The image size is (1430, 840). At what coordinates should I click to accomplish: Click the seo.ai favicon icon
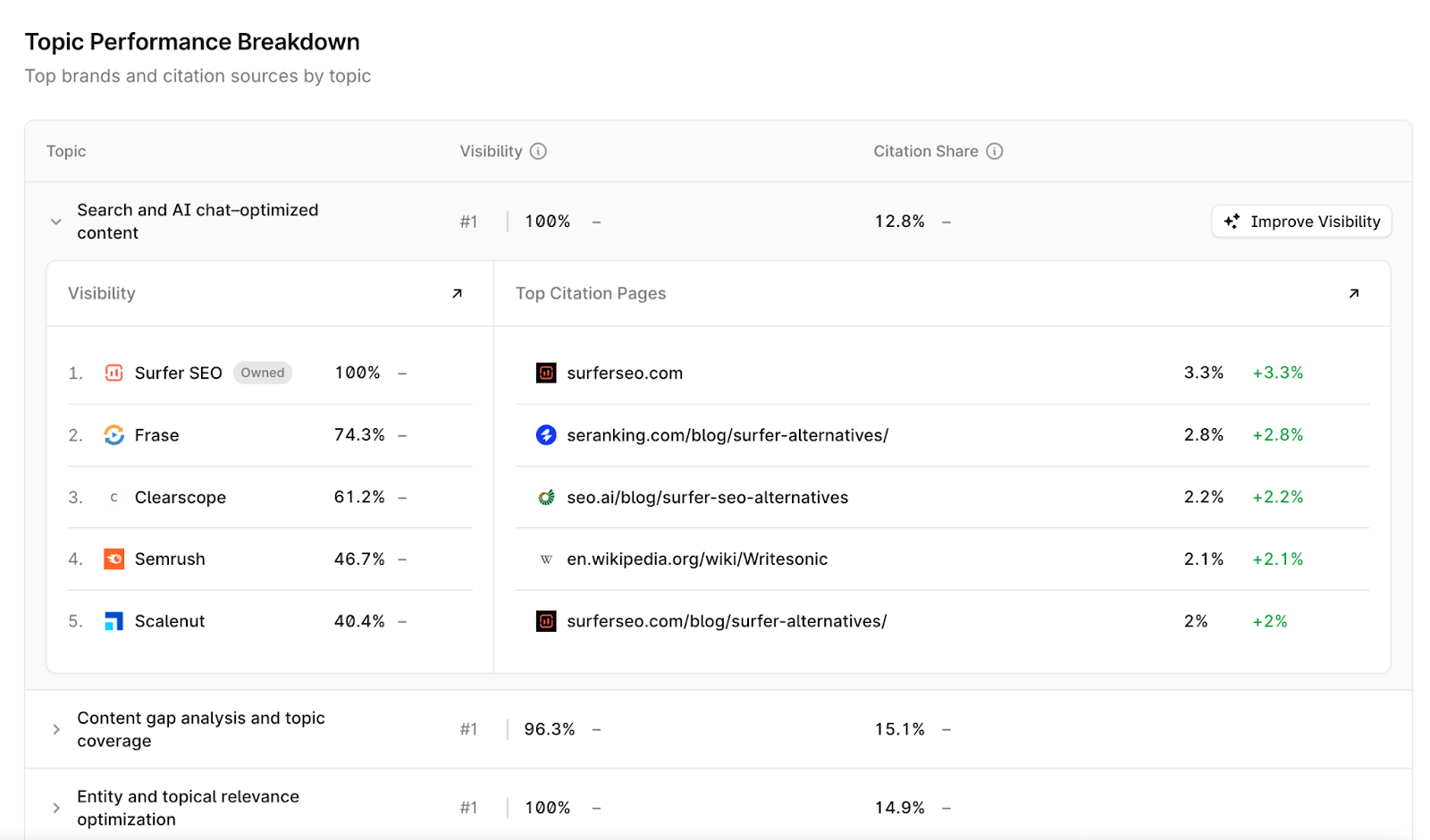click(x=546, y=498)
